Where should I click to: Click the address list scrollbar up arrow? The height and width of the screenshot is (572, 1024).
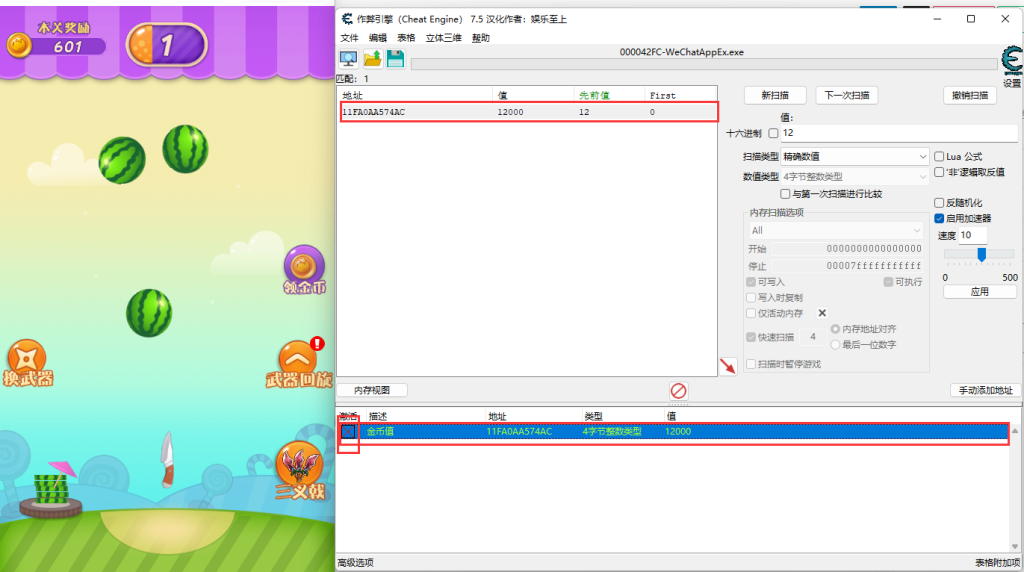pos(1015,431)
